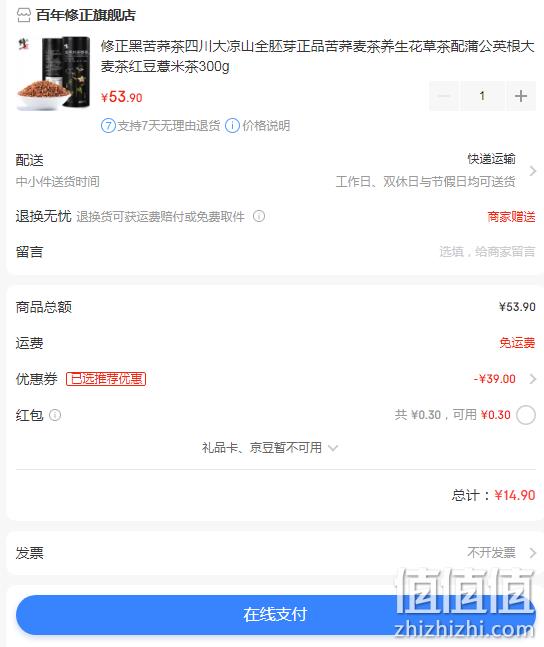Screen dimensions: 544x647
Task: Open the product title link 修正黑苦荞茶
Action: [x=317, y=56]
